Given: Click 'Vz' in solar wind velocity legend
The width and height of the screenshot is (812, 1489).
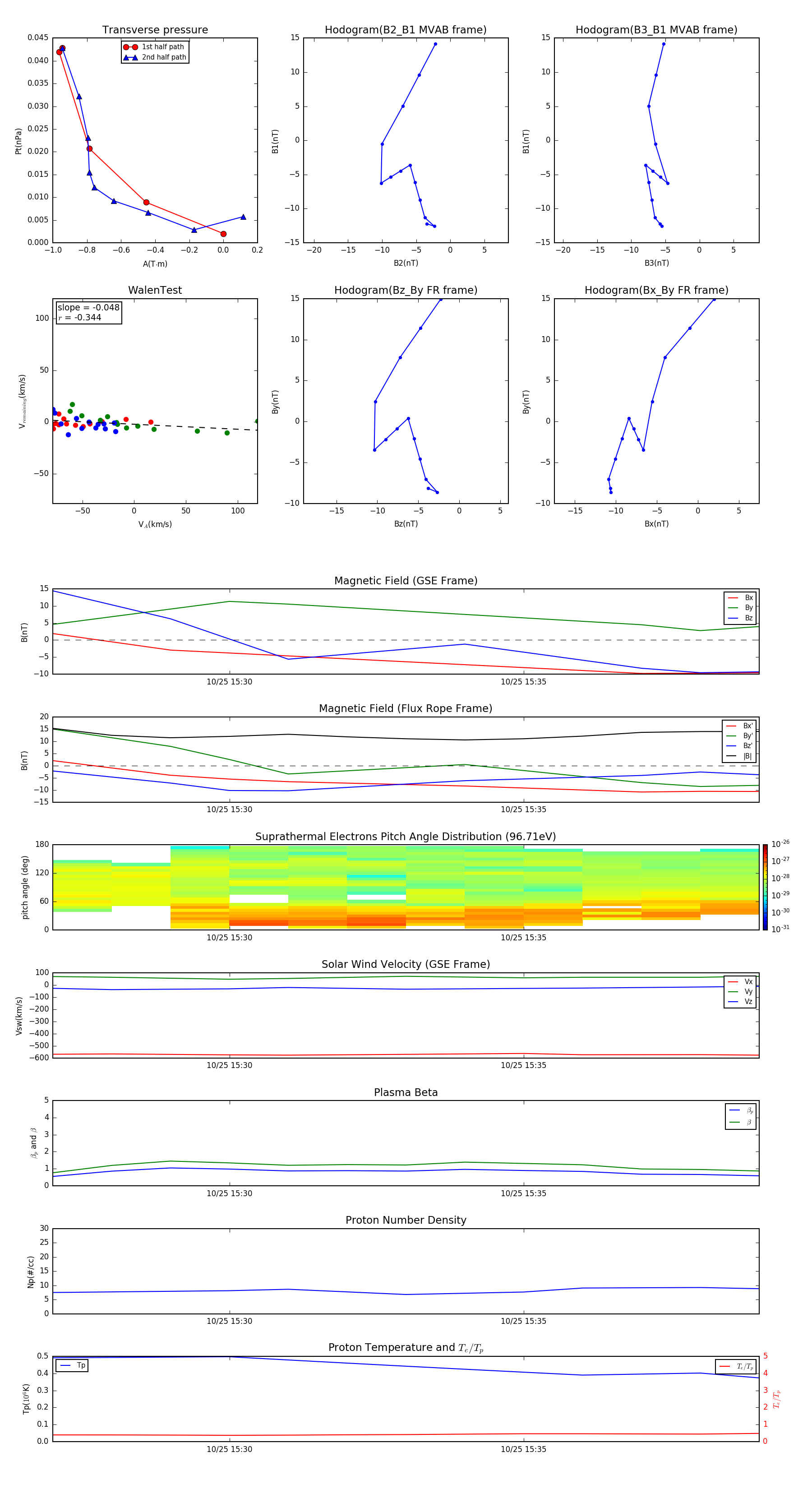Looking at the screenshot, I should (x=741, y=1002).
